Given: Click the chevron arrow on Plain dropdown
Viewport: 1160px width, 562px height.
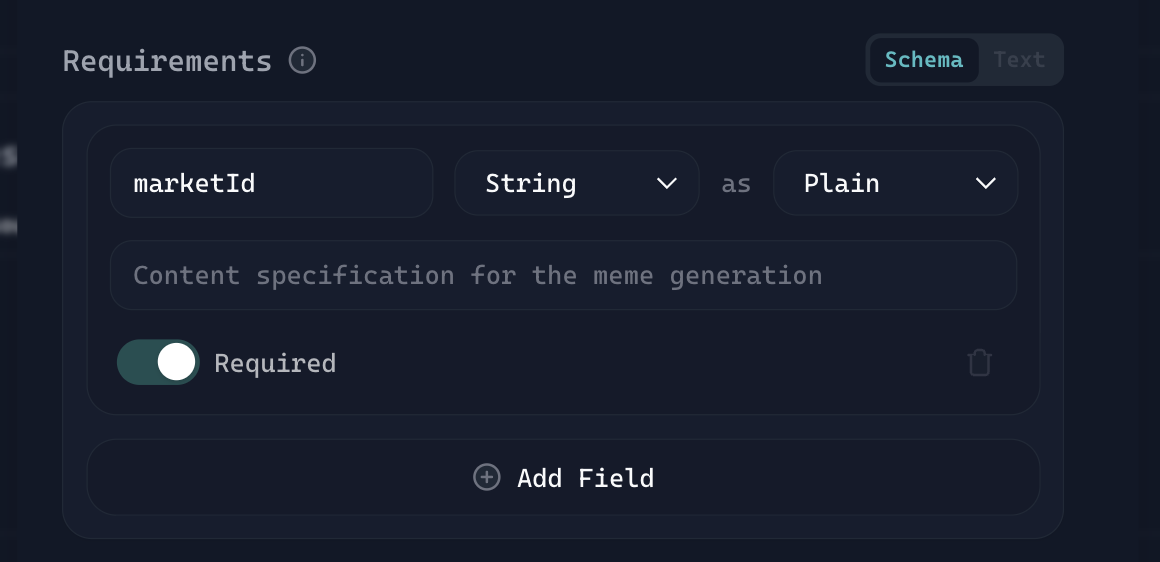Looking at the screenshot, I should (985, 183).
